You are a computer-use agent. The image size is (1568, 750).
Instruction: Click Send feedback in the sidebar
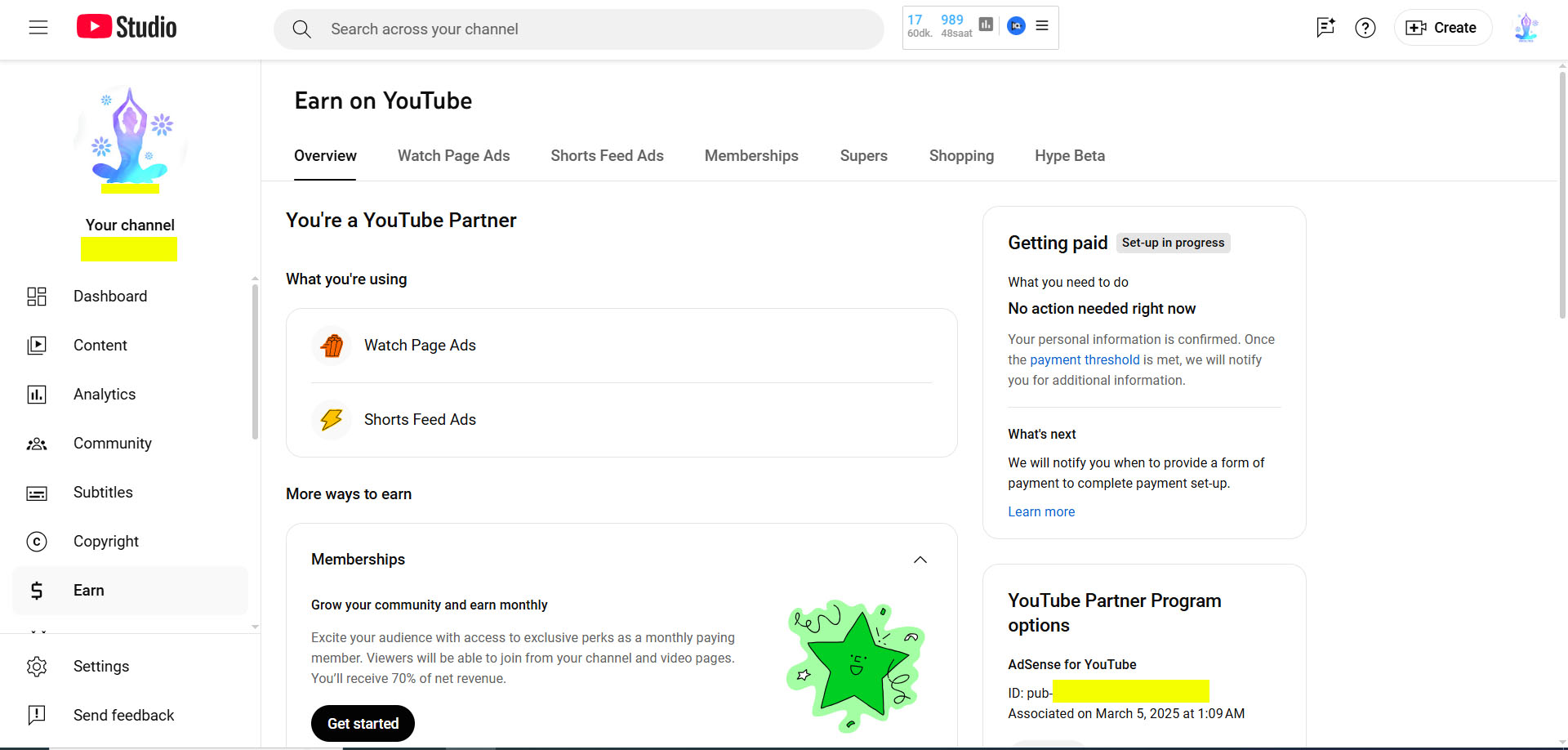130,716
